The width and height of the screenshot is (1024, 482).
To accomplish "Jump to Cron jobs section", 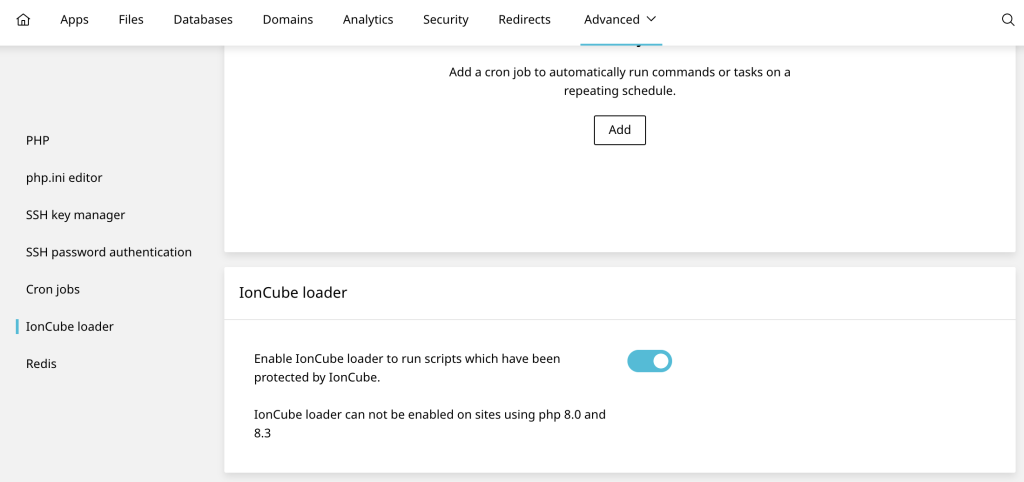I will [x=53, y=289].
